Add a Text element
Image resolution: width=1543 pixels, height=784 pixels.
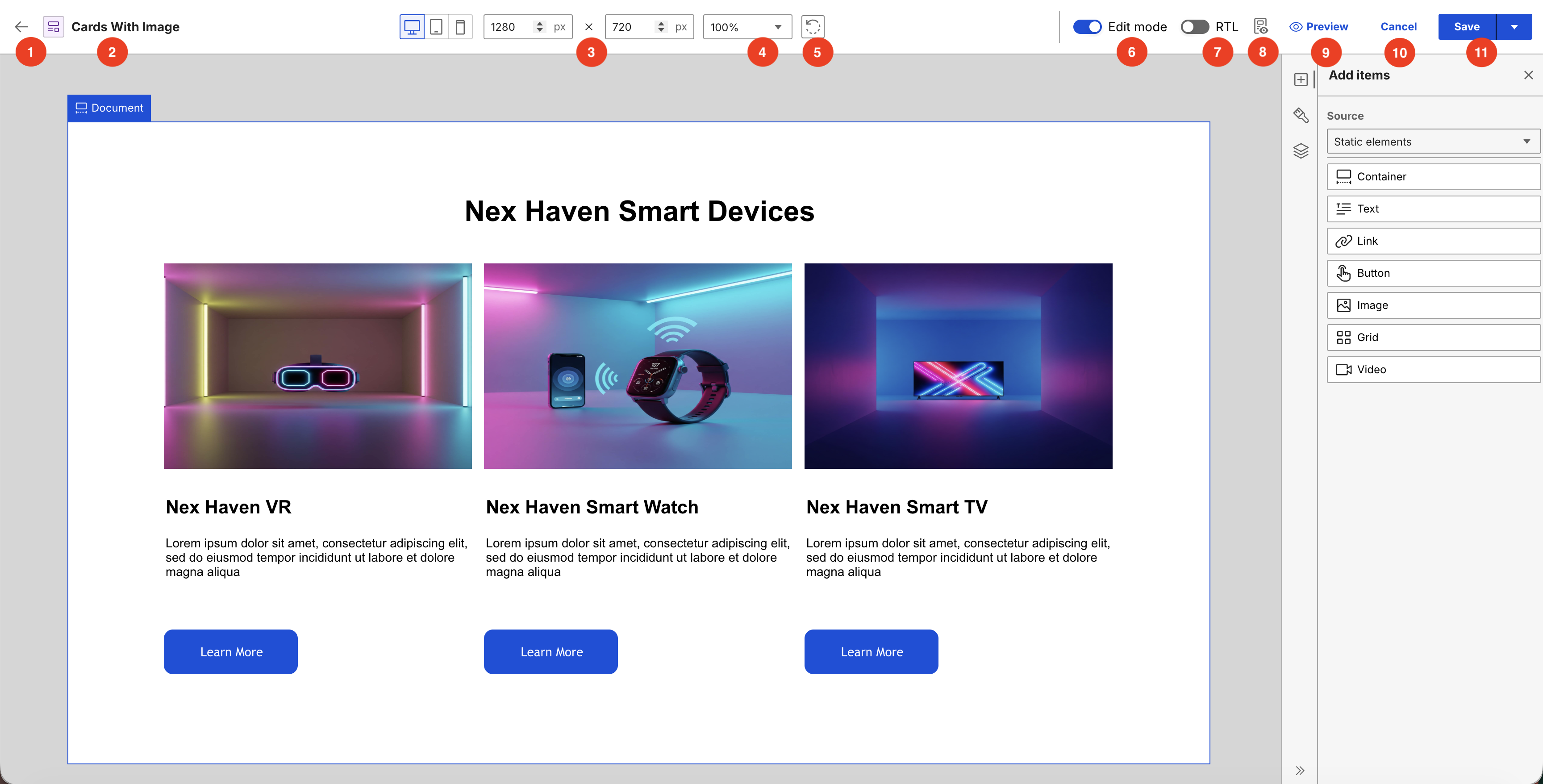[x=1433, y=209]
